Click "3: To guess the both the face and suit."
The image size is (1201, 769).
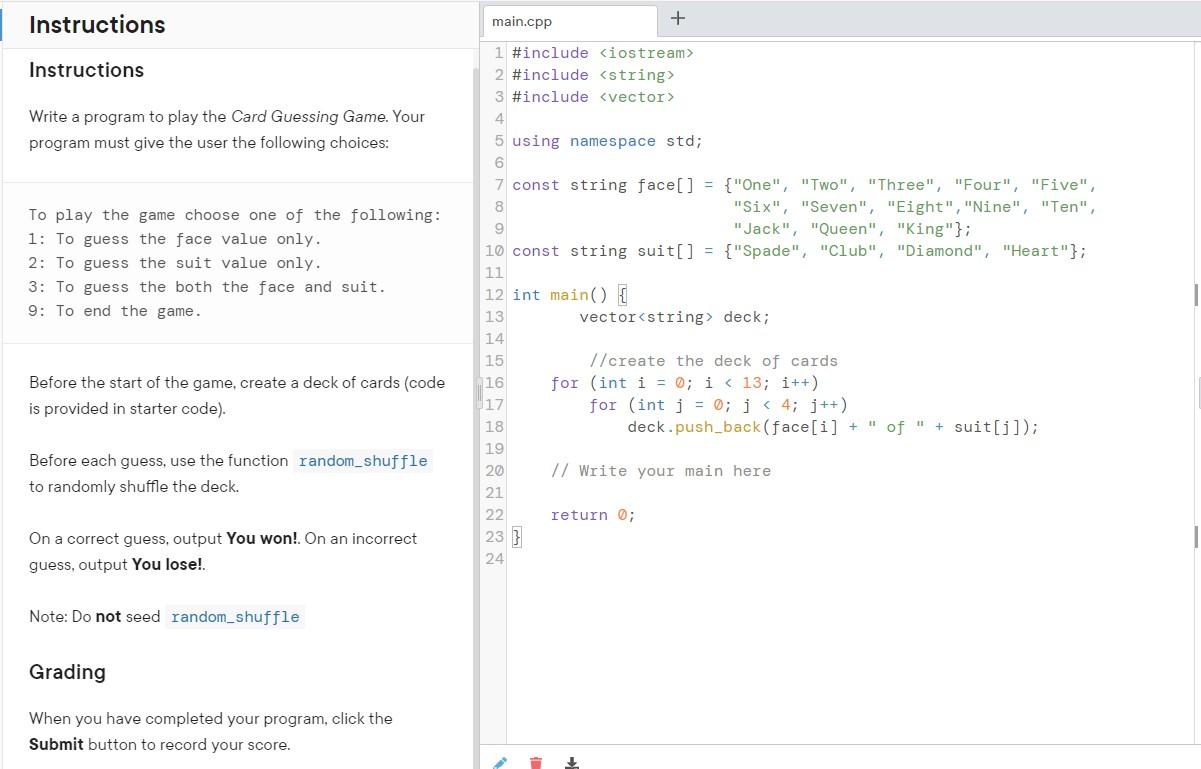click(x=207, y=287)
